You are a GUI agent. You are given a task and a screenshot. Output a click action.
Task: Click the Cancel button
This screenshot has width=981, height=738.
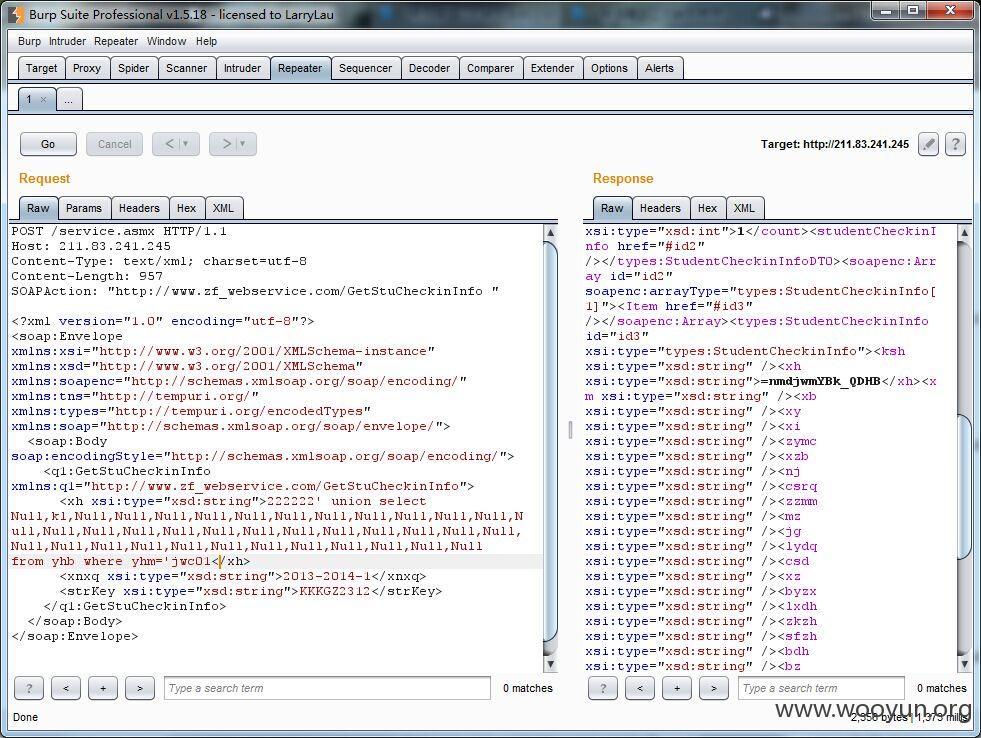pyautogui.click(x=114, y=144)
